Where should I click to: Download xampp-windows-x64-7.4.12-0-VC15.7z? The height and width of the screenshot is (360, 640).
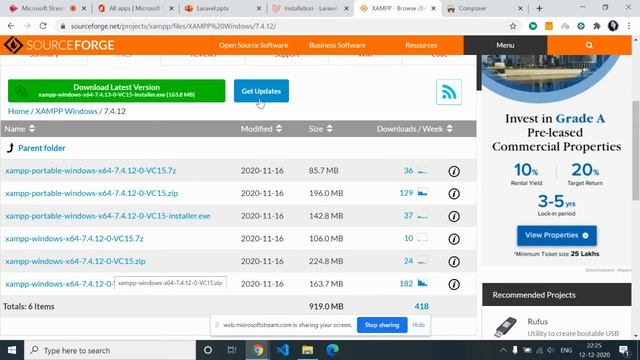pos(74,238)
